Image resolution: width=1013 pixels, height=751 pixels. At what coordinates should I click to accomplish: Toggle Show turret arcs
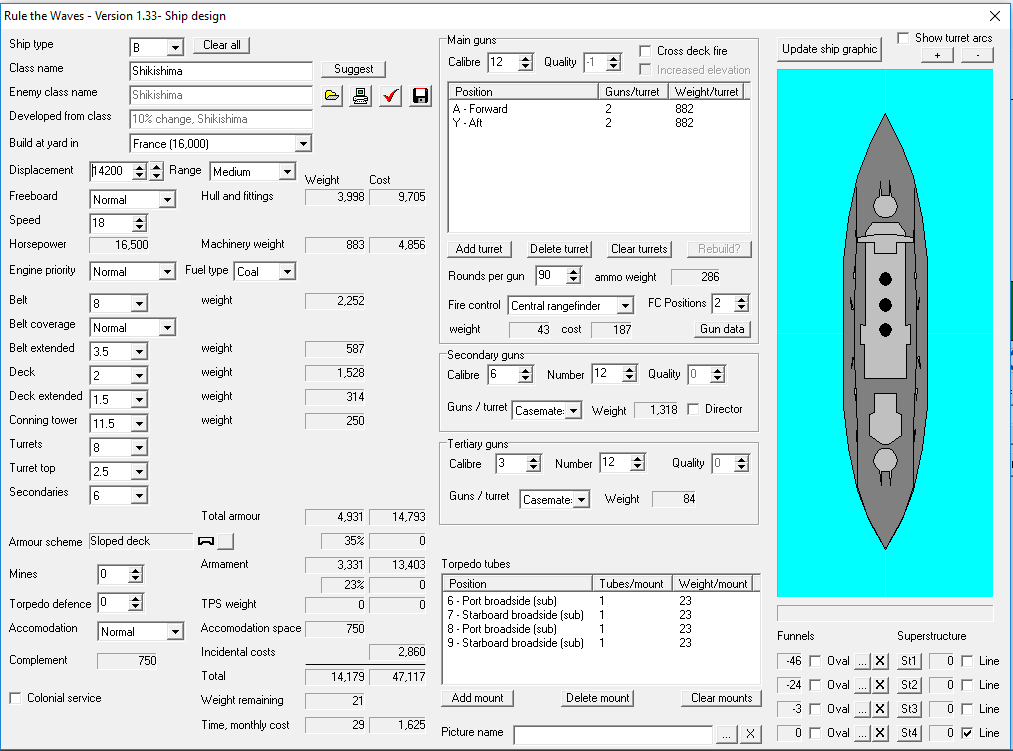click(903, 38)
